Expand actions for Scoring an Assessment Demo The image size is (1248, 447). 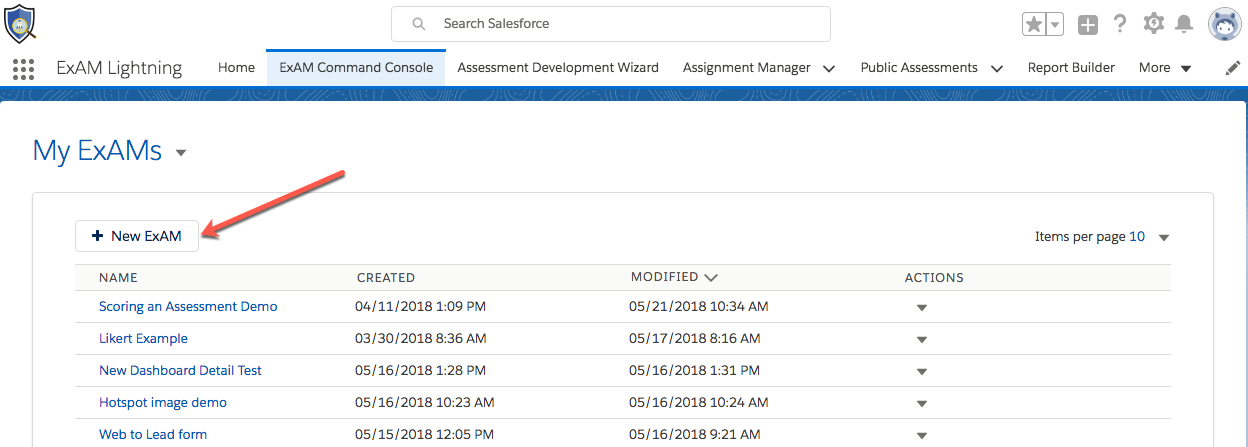pos(922,307)
